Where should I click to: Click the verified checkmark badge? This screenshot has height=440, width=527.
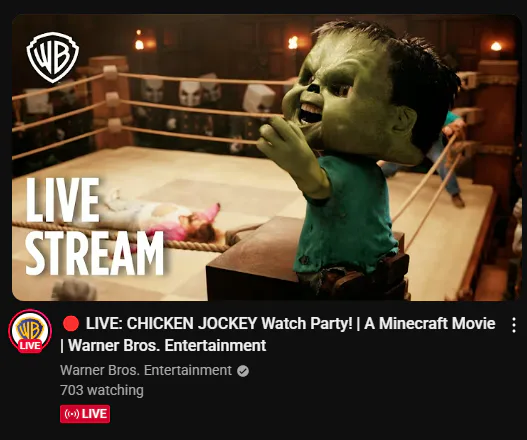pos(243,371)
